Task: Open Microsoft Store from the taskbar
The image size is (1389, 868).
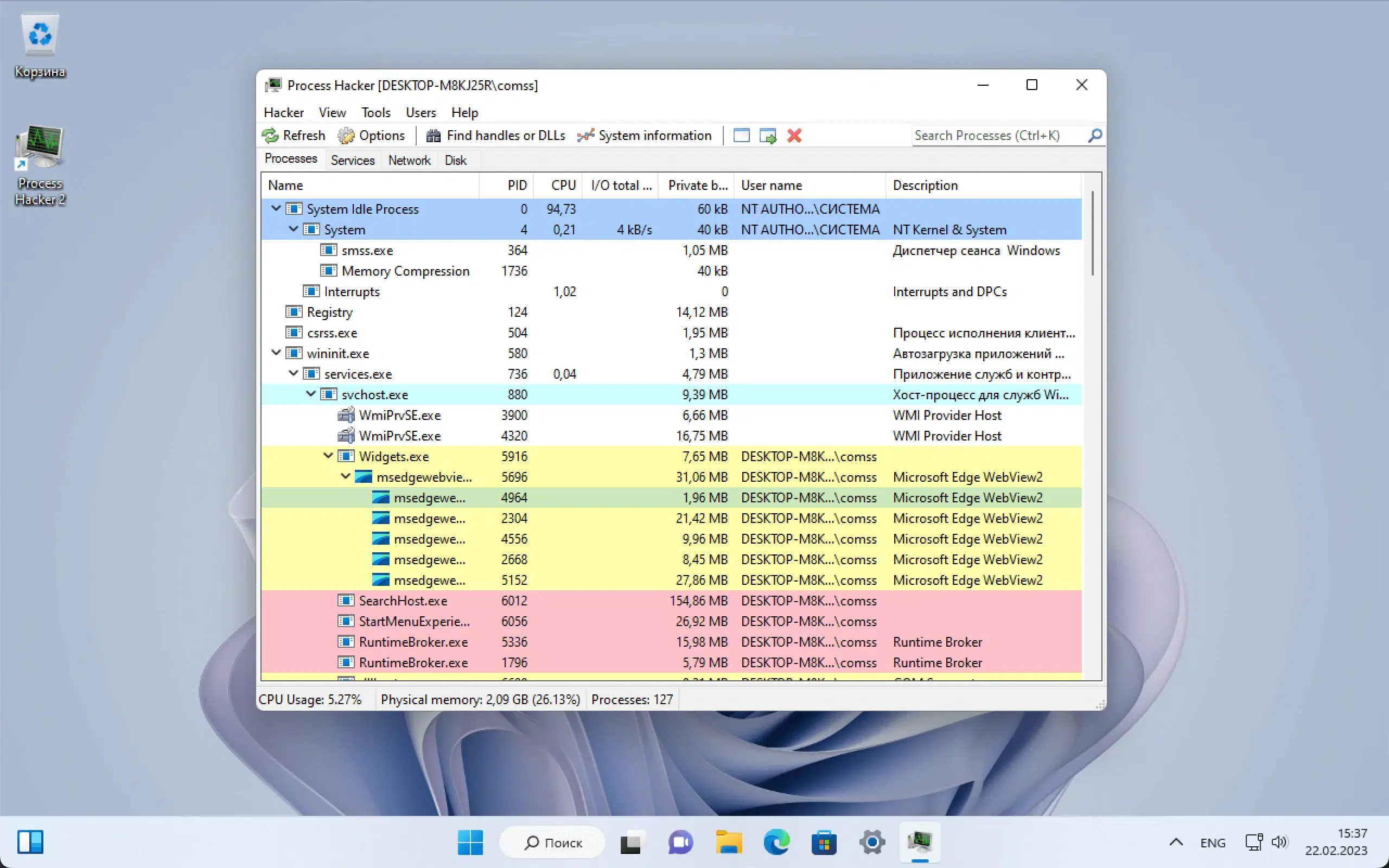Action: click(824, 842)
